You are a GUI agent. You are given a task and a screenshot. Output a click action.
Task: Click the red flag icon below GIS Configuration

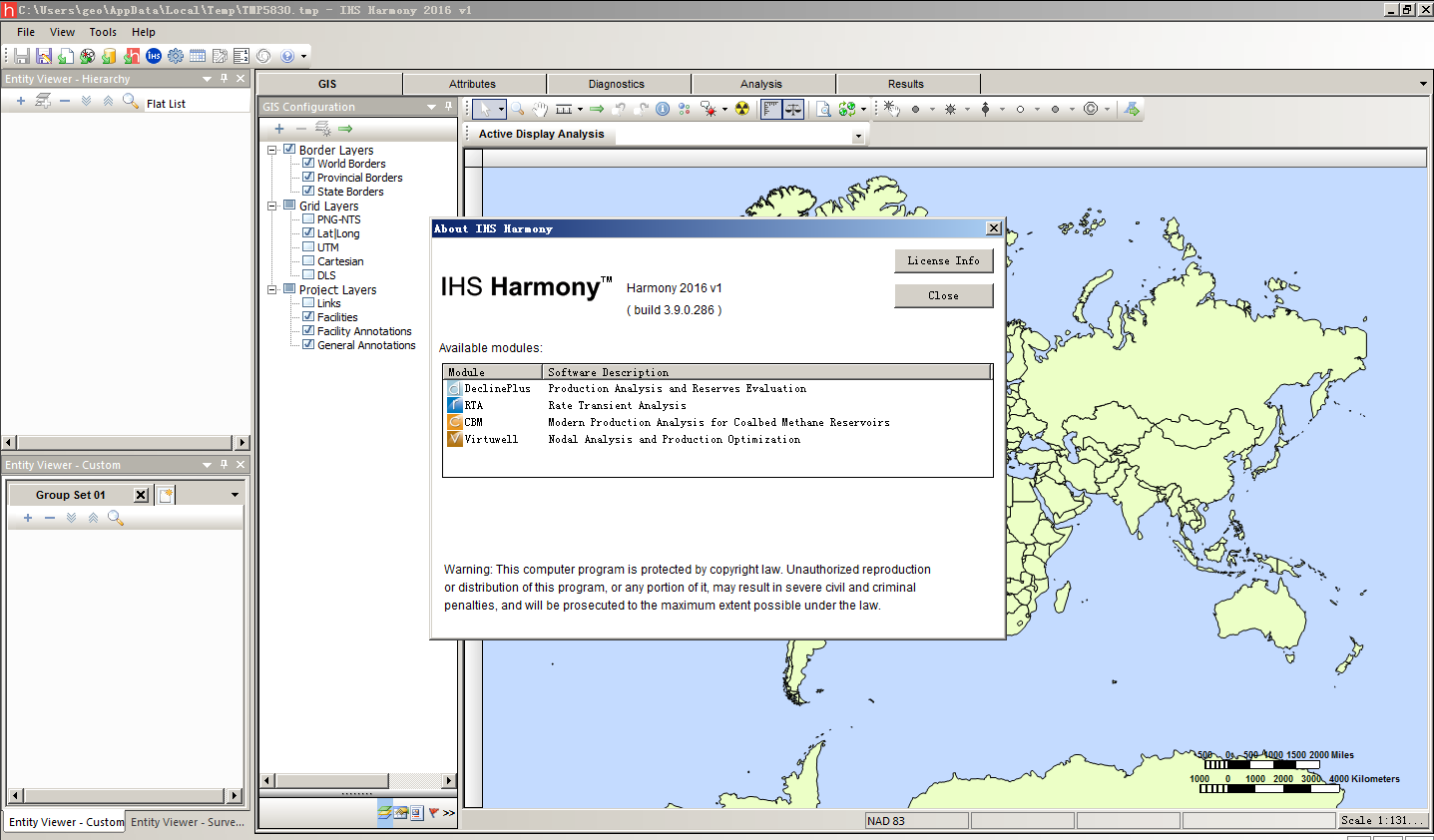(x=433, y=813)
